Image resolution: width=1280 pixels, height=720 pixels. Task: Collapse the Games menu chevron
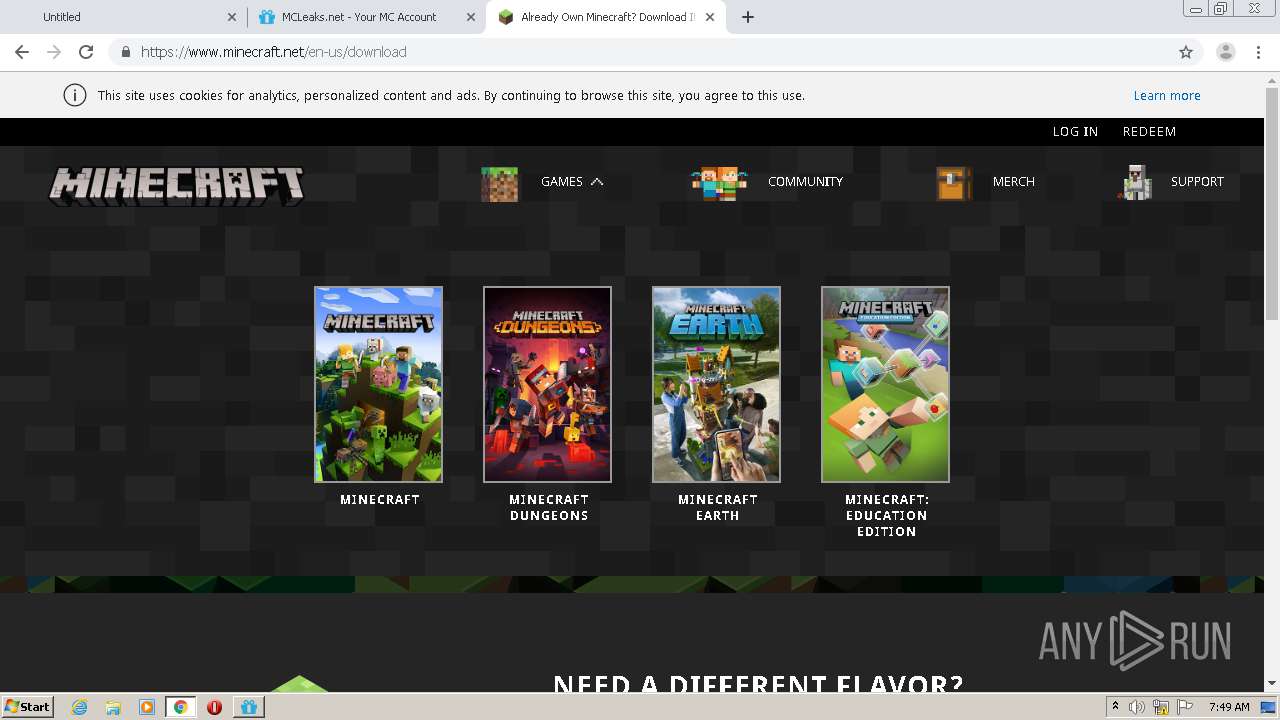coord(597,182)
